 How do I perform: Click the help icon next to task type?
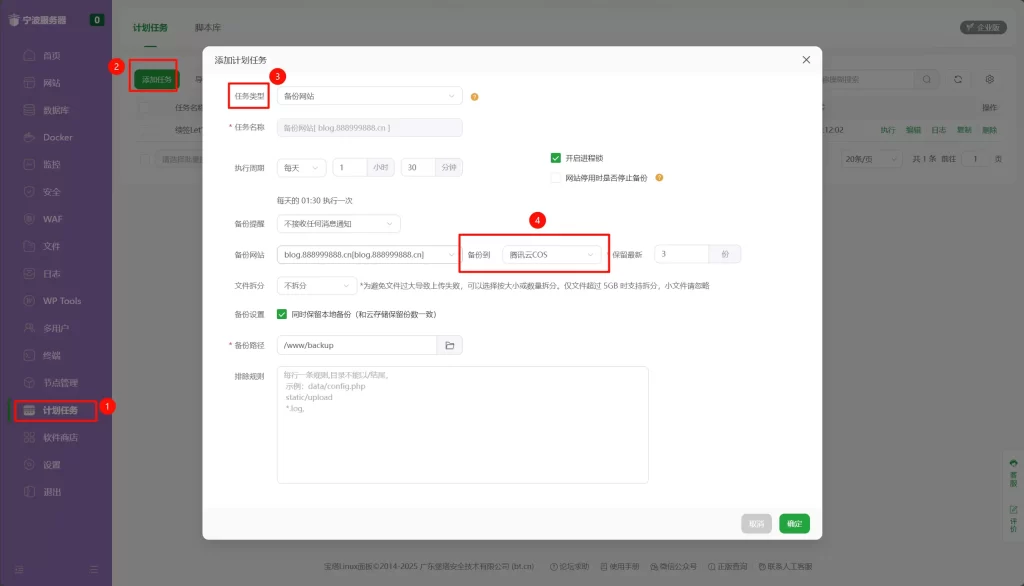click(x=474, y=97)
